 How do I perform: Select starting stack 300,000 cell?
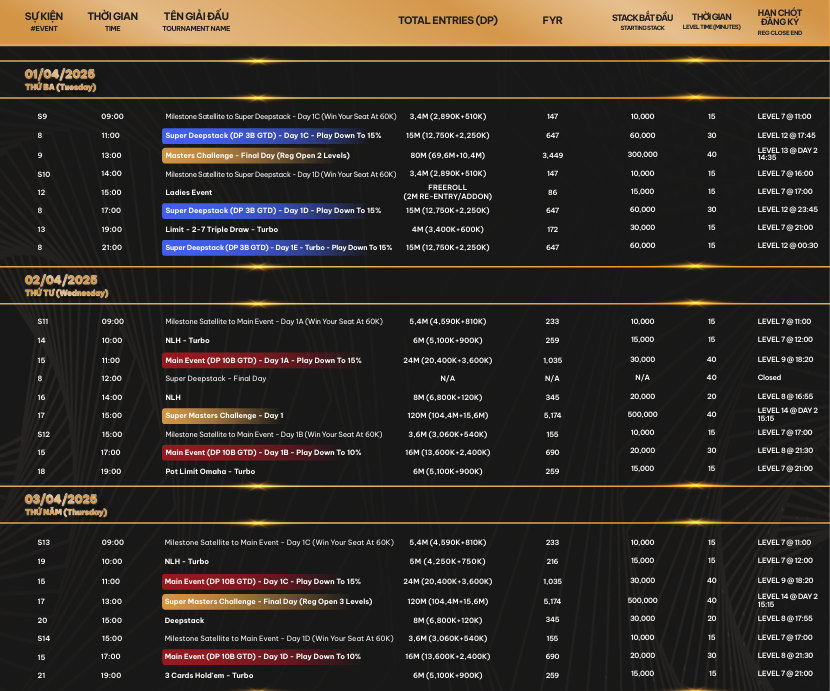(x=642, y=155)
